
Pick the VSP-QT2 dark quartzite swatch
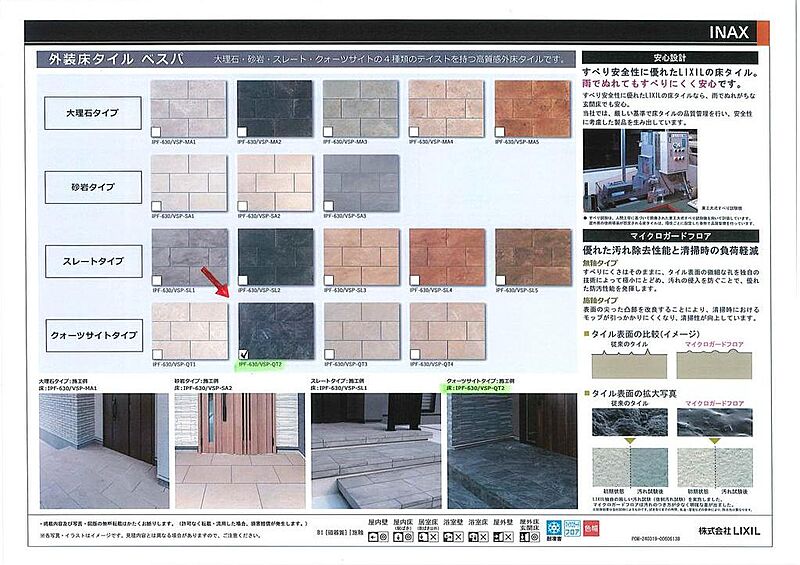click(276, 331)
